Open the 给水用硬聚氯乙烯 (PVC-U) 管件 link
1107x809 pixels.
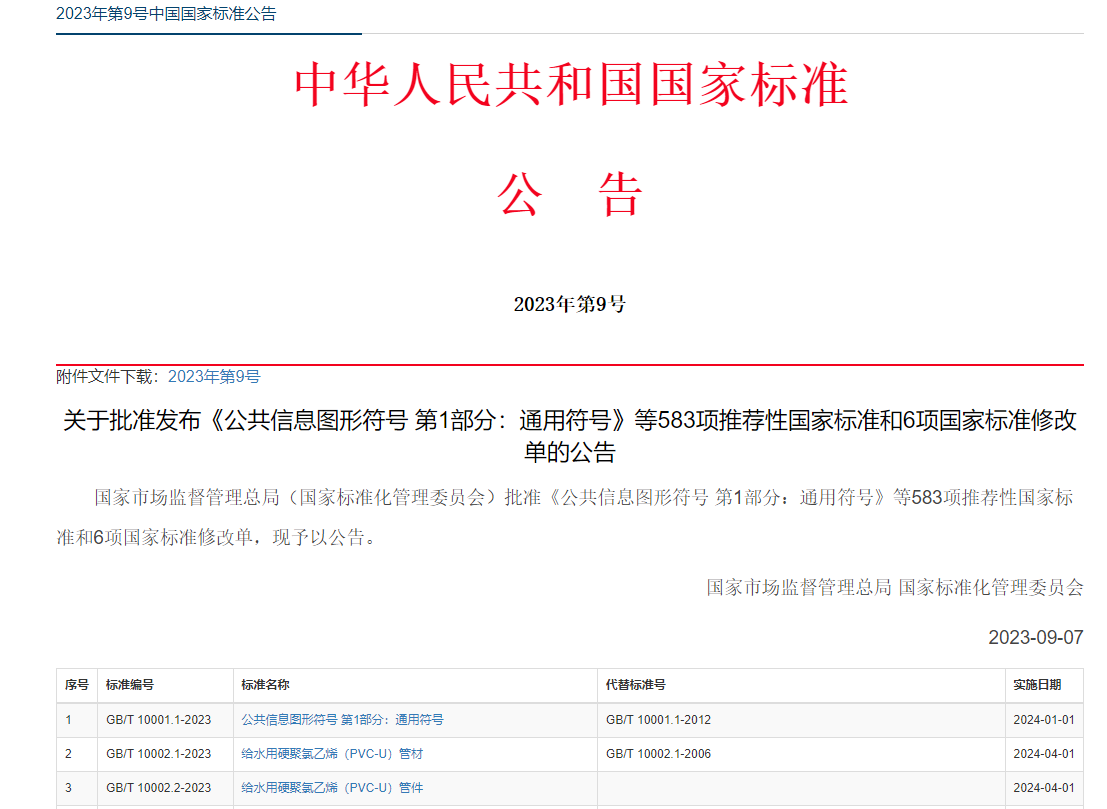tap(332, 787)
